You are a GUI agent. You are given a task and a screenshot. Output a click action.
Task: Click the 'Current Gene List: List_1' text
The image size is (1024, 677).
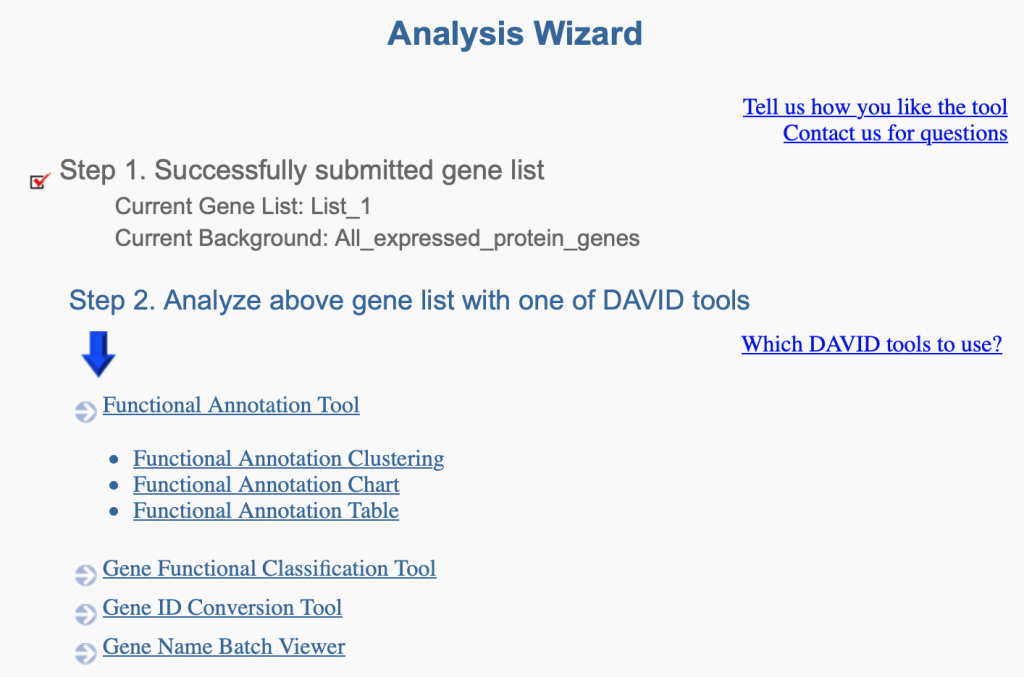[x=250, y=207]
